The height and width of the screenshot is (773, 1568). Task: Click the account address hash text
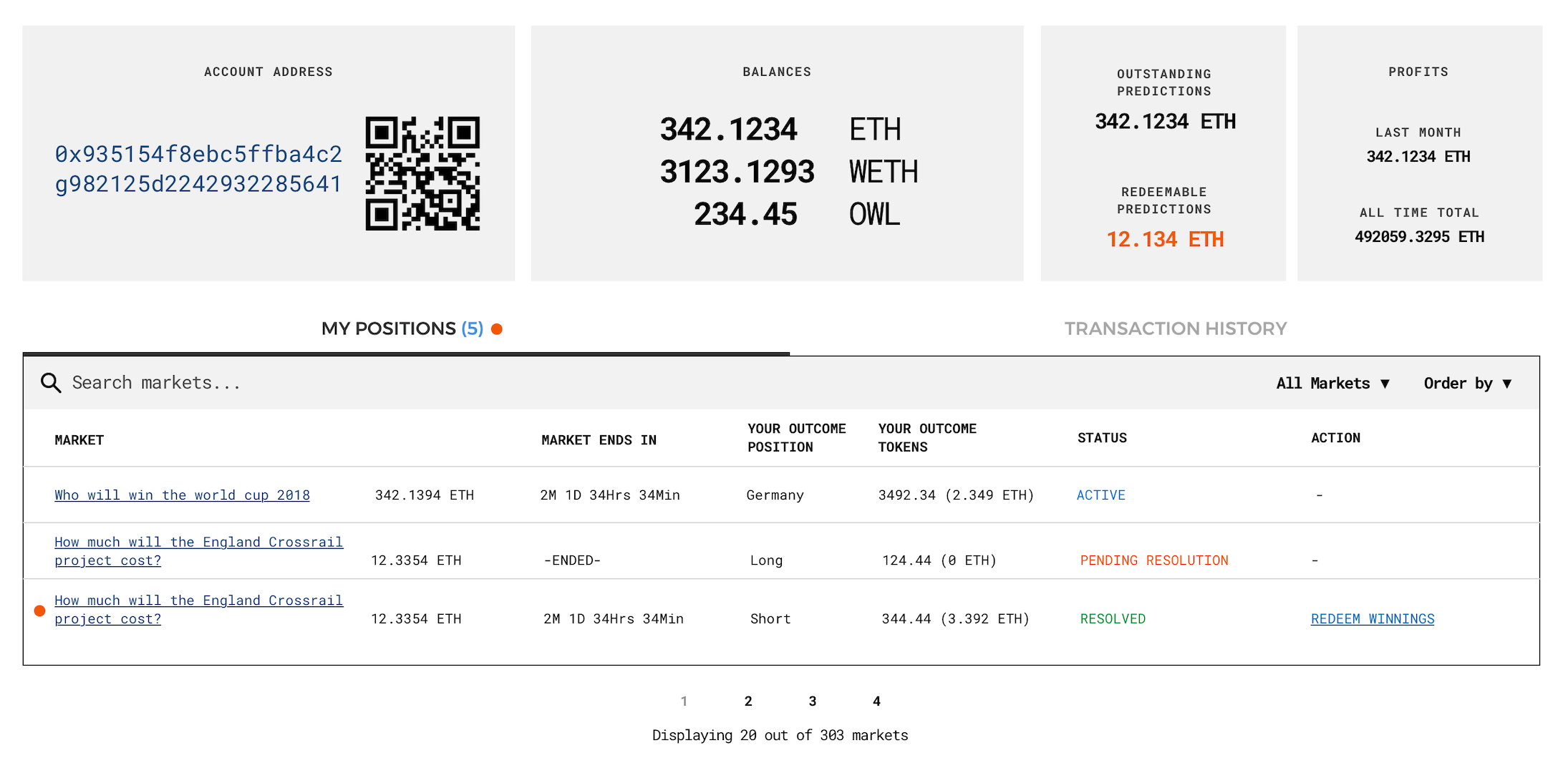coord(198,169)
